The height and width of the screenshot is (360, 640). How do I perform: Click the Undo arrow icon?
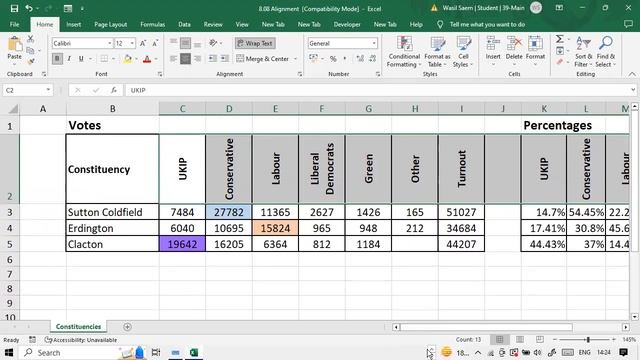coord(29,8)
